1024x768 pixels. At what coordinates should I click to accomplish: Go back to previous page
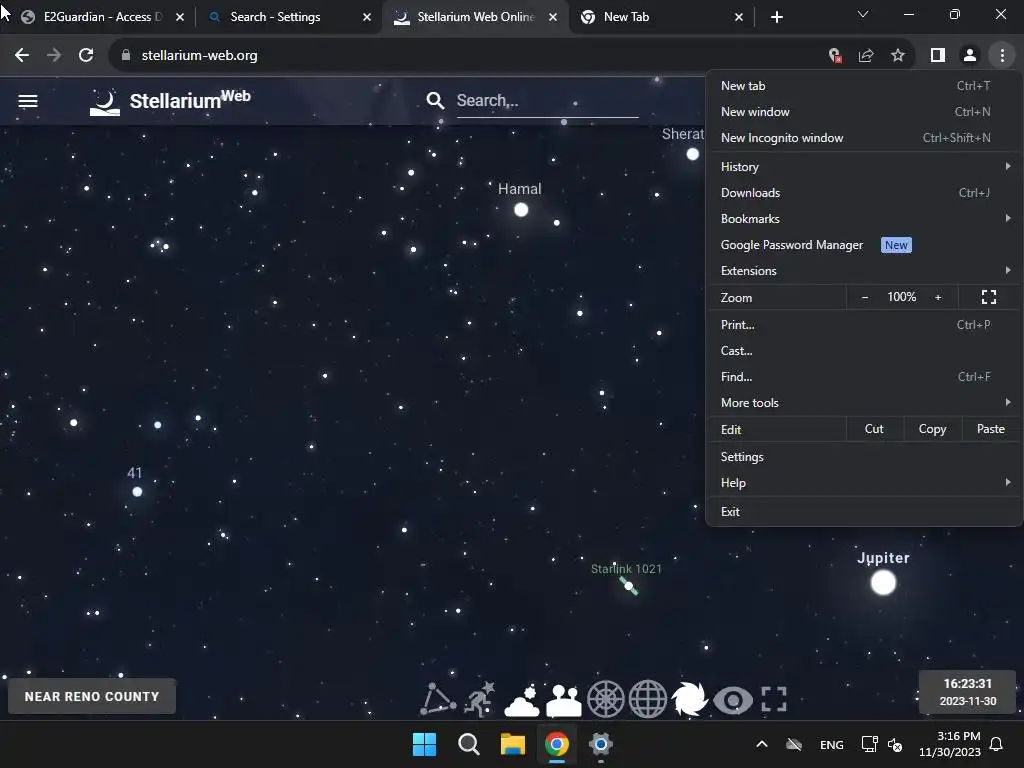click(22, 56)
